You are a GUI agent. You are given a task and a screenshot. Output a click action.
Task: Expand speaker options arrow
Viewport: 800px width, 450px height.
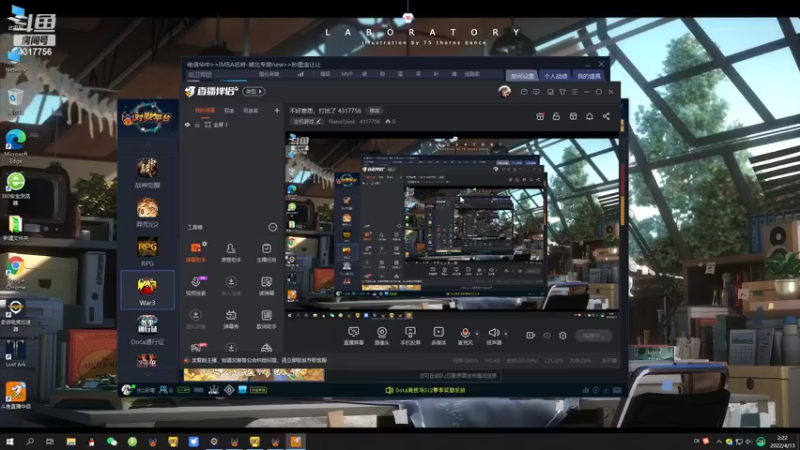(x=506, y=334)
